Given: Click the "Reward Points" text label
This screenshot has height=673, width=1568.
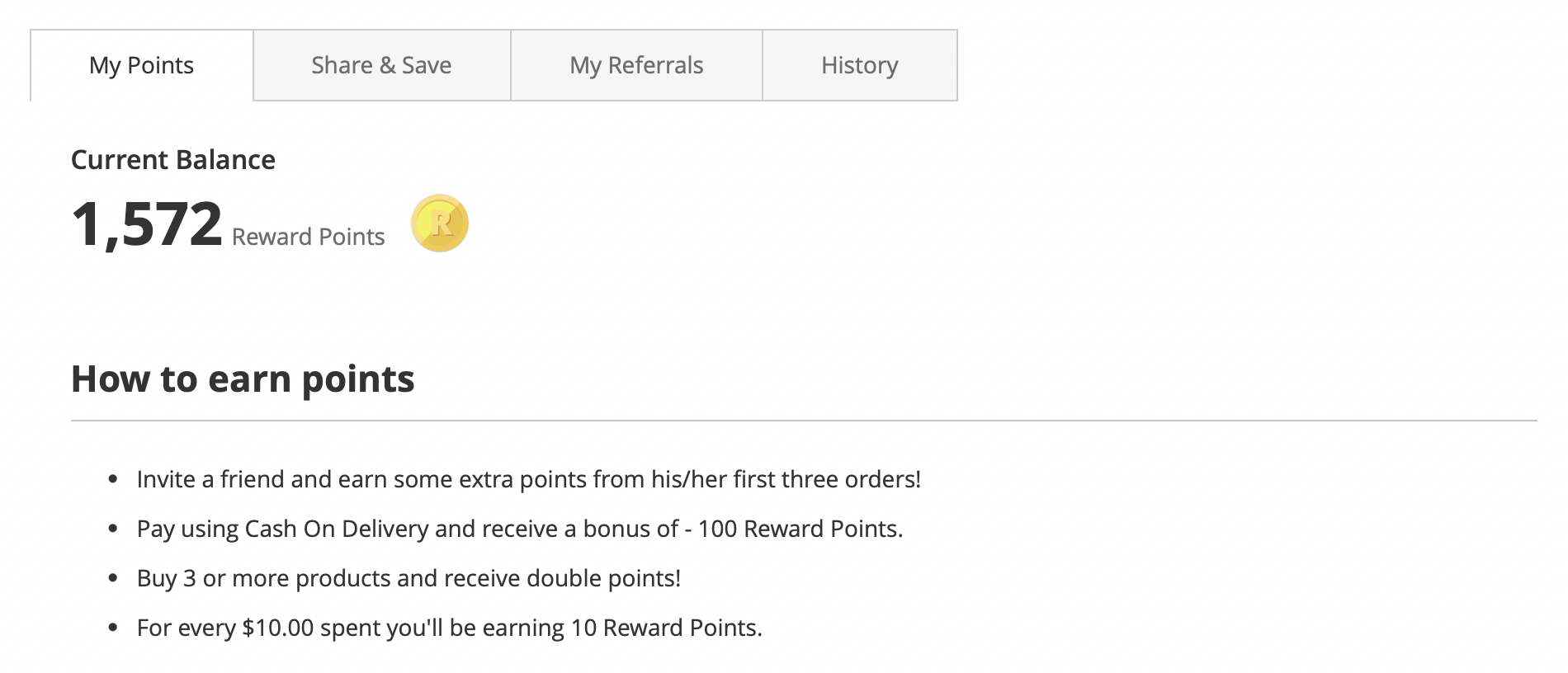Looking at the screenshot, I should pos(309,237).
